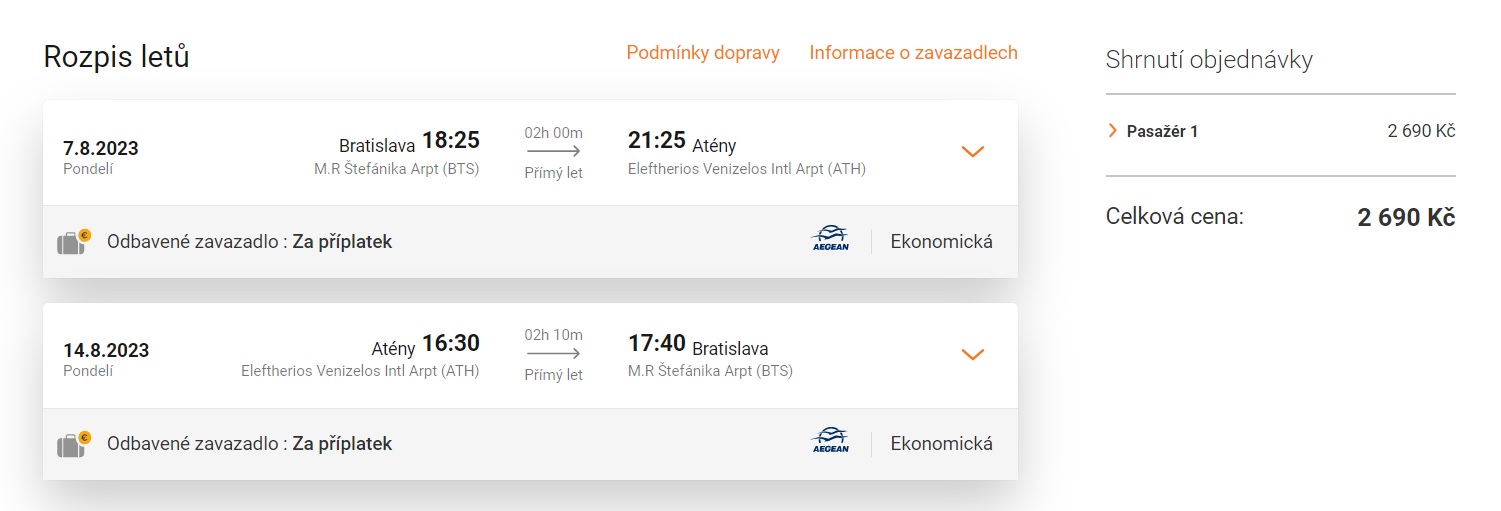Click the Aegean logo on the Atény–Bratislava return flight
The height and width of the screenshot is (511, 1501).
click(x=830, y=443)
